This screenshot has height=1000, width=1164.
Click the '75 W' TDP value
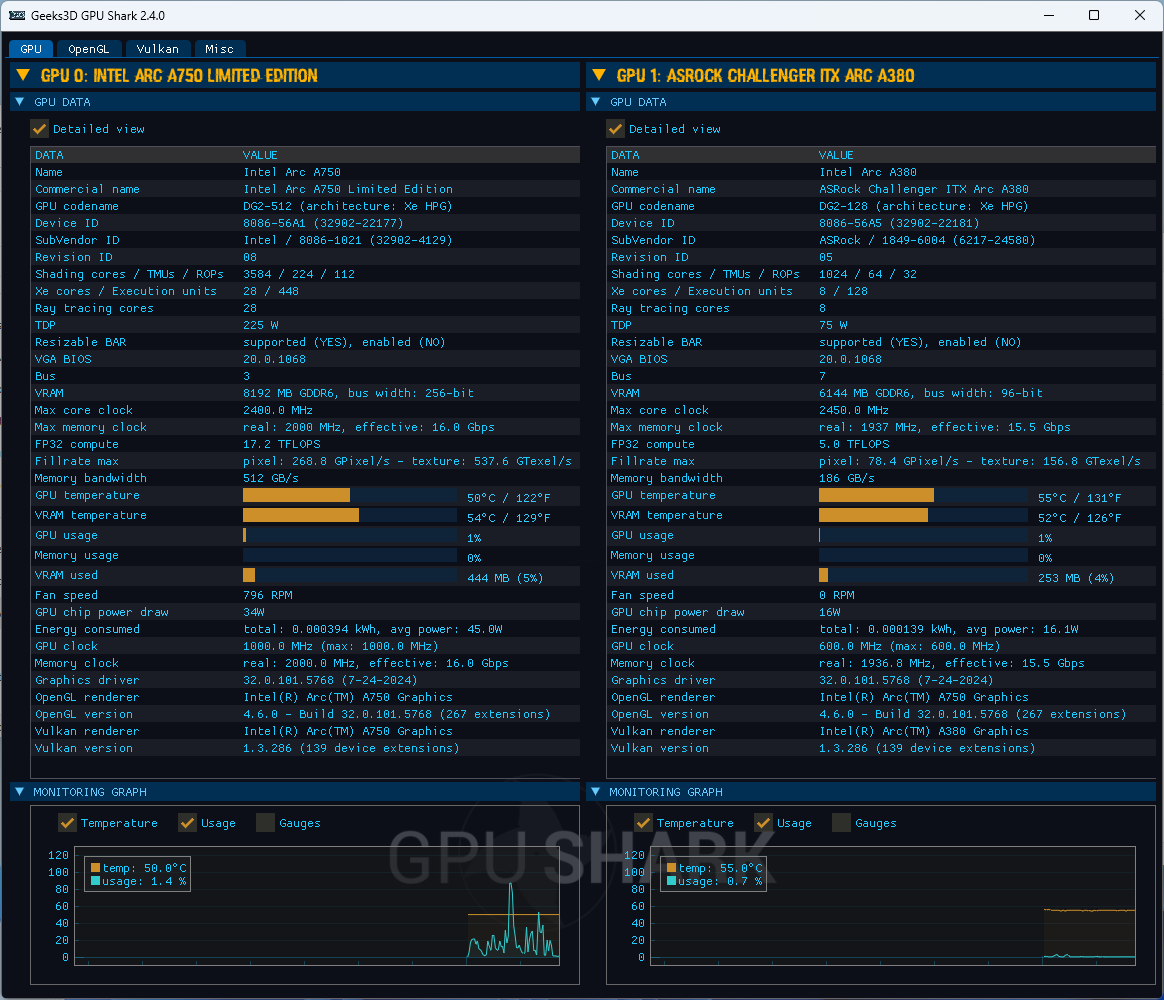(x=833, y=325)
